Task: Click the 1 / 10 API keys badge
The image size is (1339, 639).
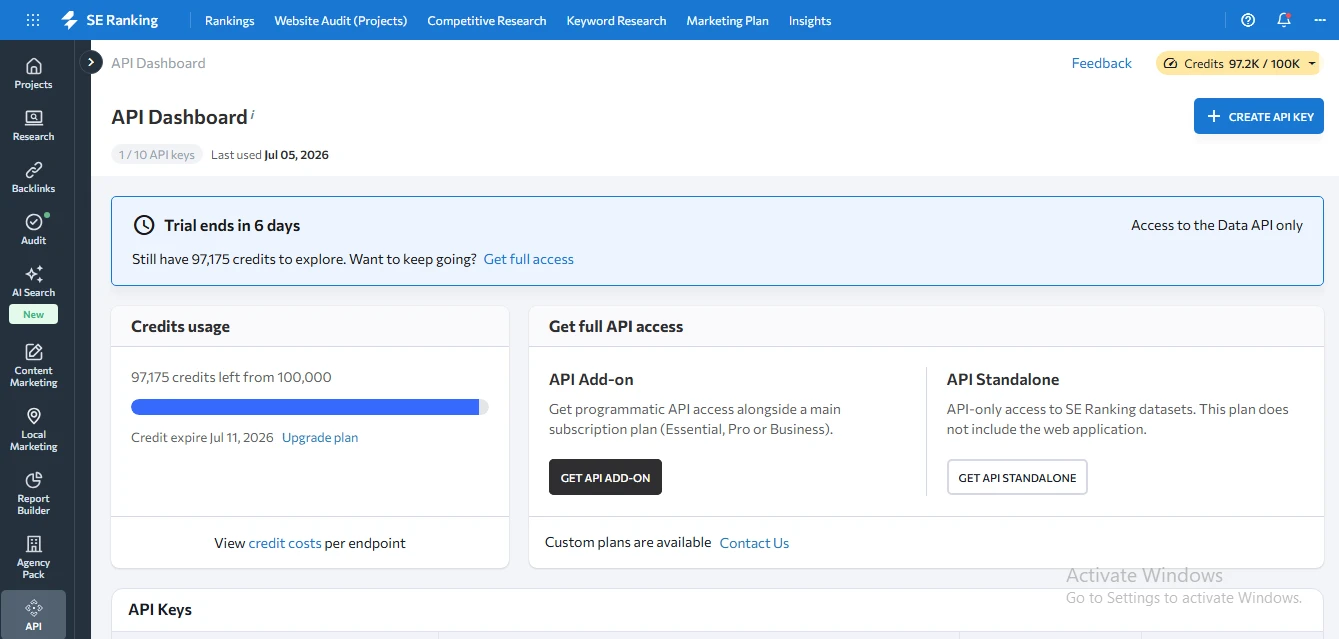Action: (x=157, y=155)
